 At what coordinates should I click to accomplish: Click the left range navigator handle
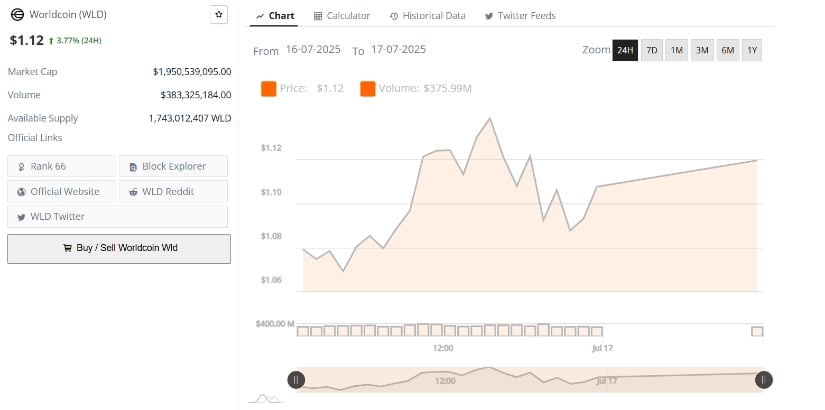pos(296,380)
